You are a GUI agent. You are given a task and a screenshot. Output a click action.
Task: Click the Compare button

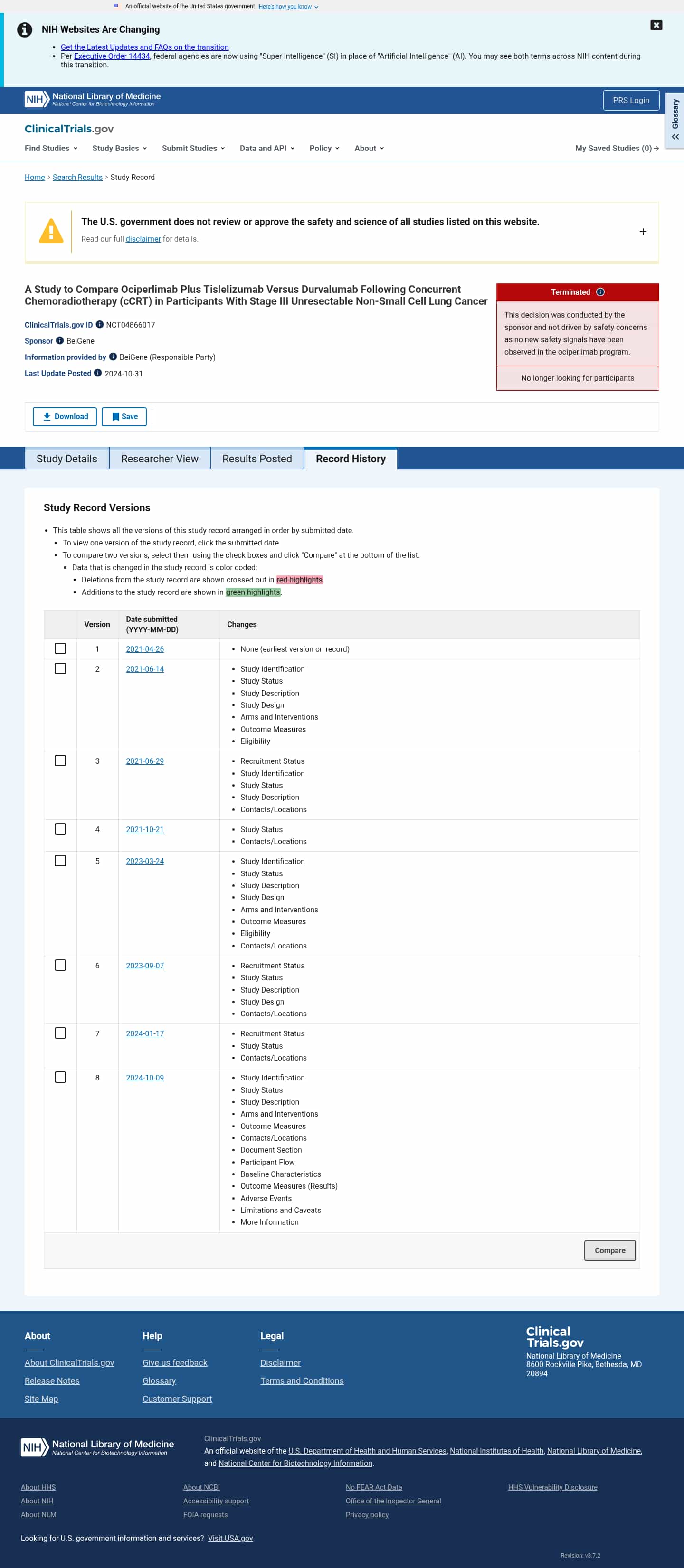[x=610, y=1250]
